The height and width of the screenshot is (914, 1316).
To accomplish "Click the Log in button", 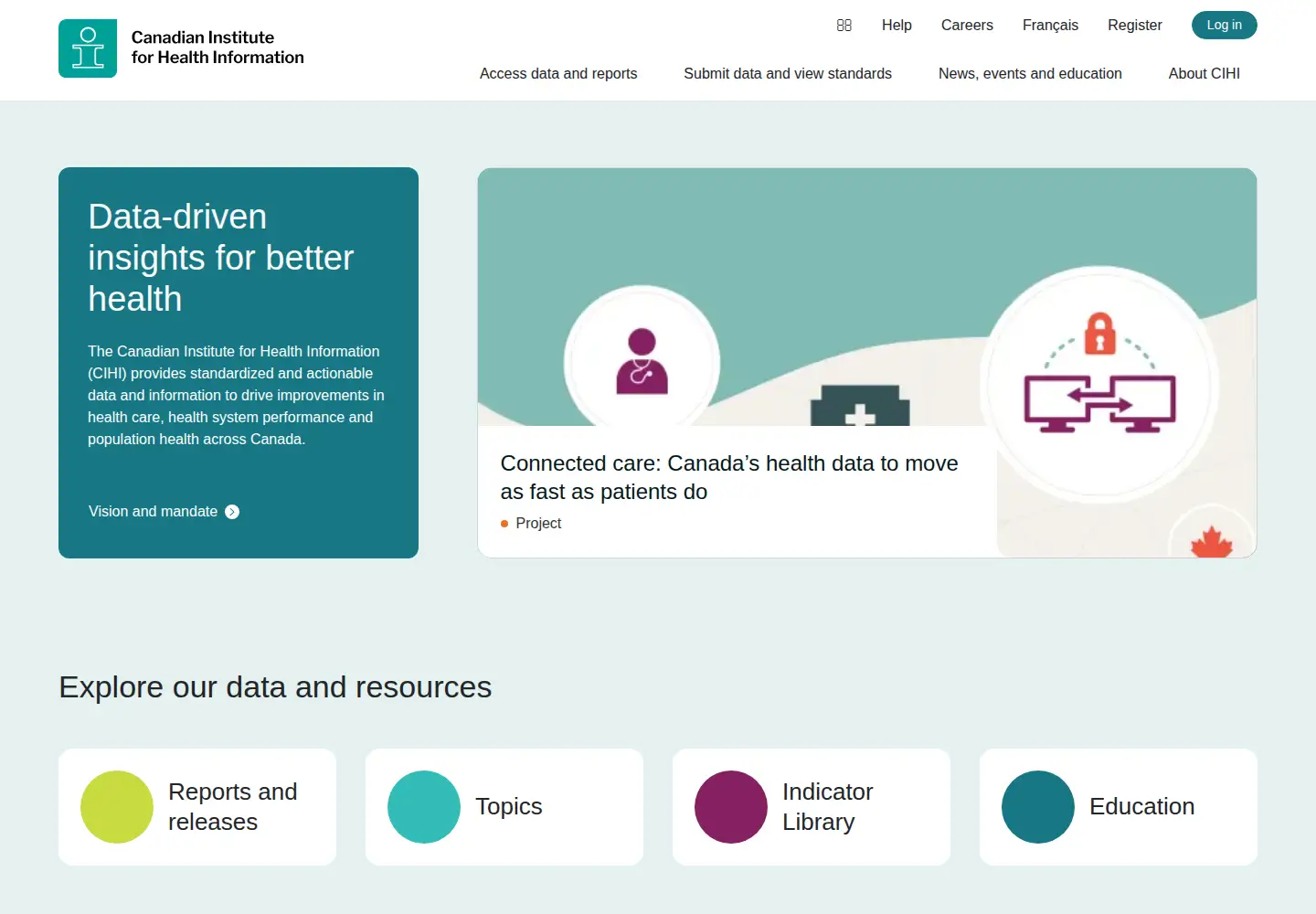I will [1224, 25].
